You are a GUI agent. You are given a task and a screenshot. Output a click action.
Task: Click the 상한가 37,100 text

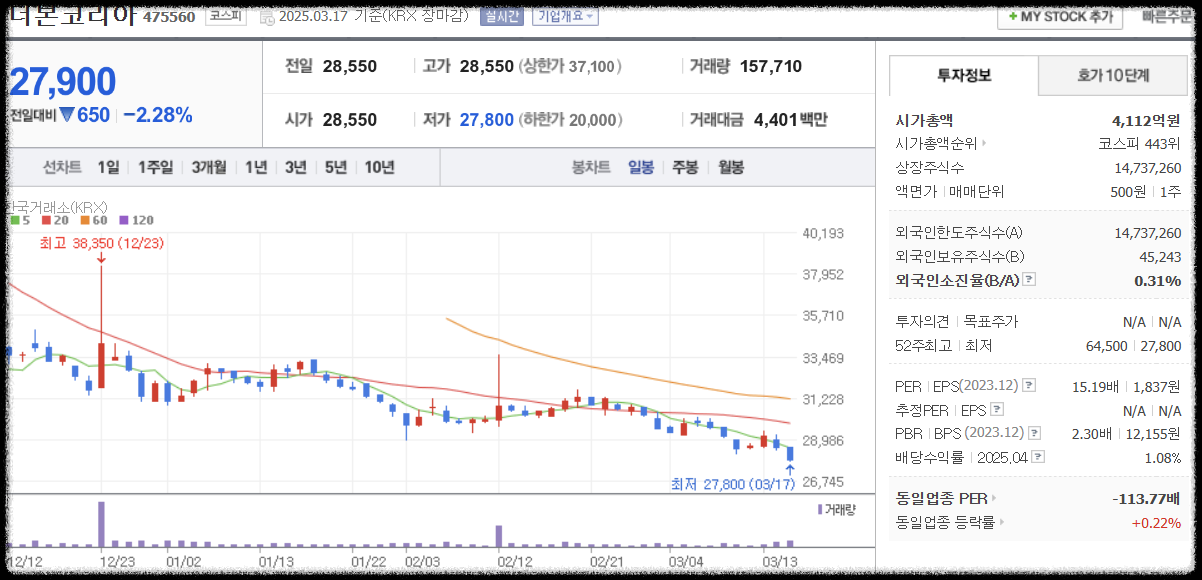coord(570,66)
